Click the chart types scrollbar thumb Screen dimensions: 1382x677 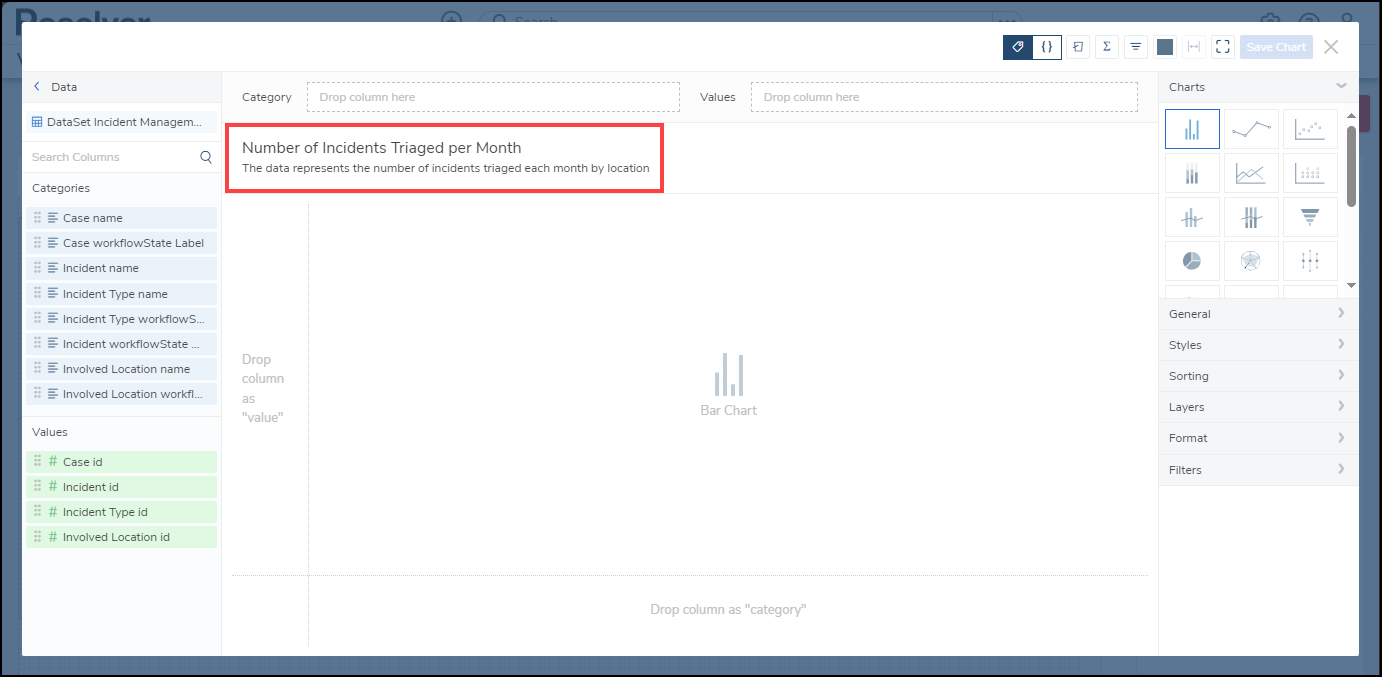[1351, 166]
